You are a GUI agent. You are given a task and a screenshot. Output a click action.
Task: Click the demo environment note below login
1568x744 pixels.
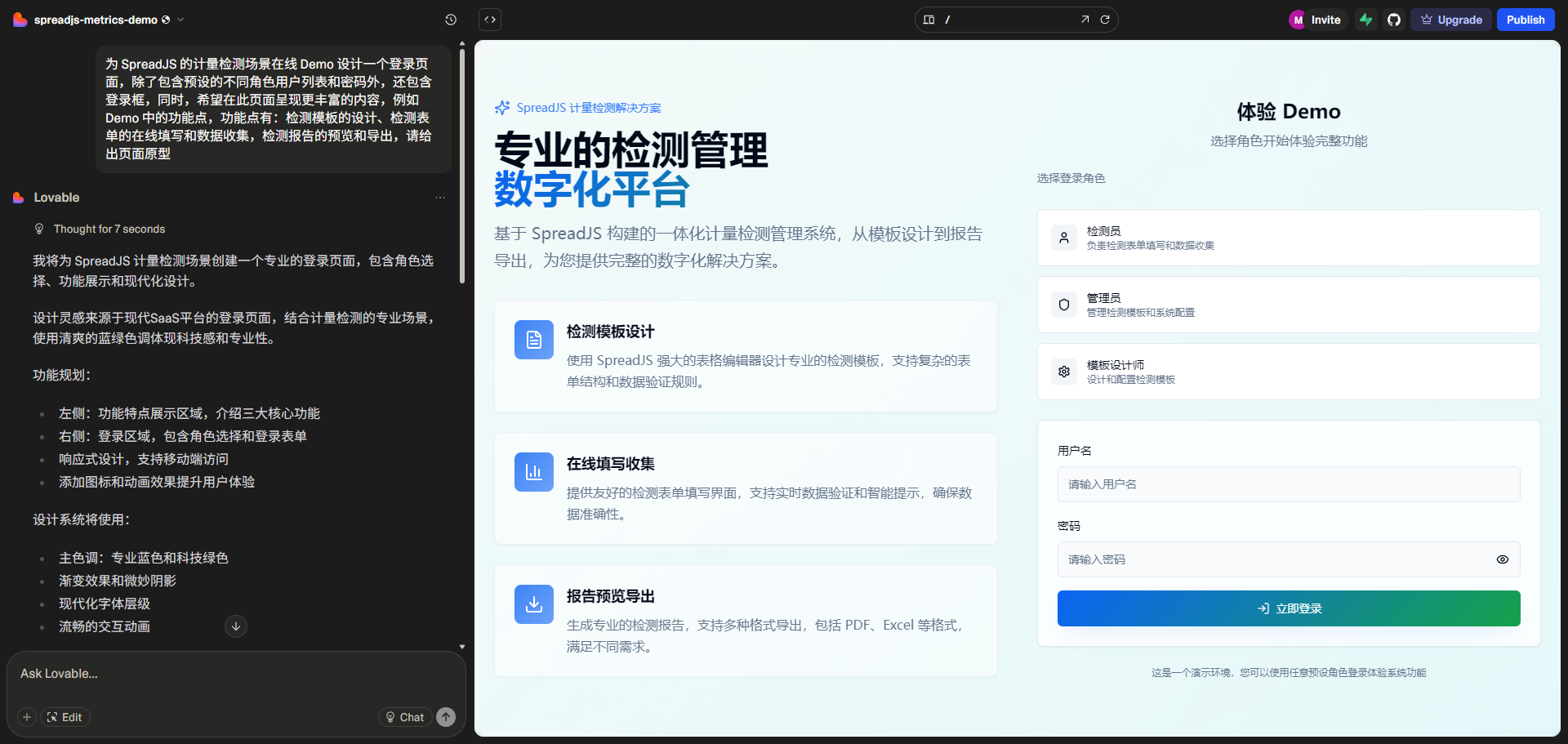[1289, 673]
